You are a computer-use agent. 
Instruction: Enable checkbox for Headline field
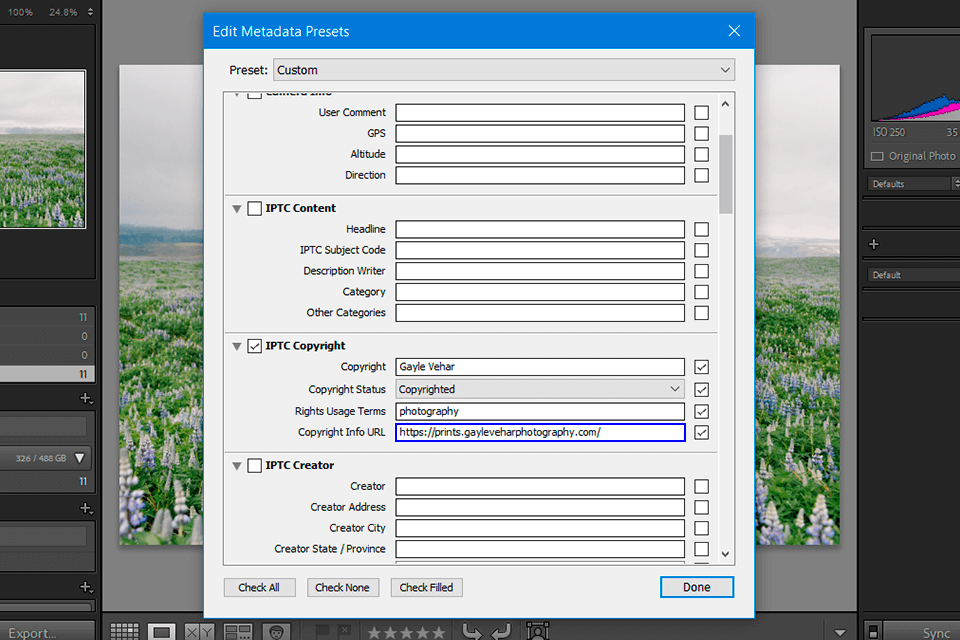tap(702, 230)
